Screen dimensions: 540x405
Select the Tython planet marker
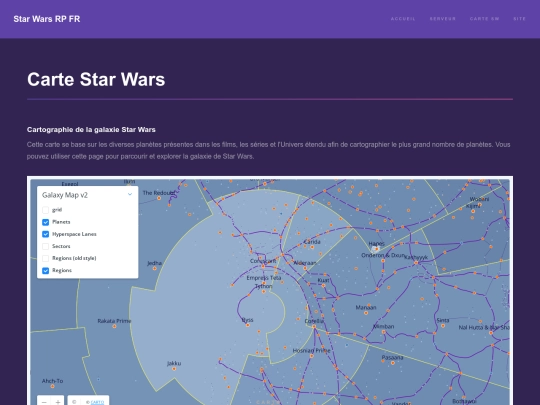click(263, 292)
